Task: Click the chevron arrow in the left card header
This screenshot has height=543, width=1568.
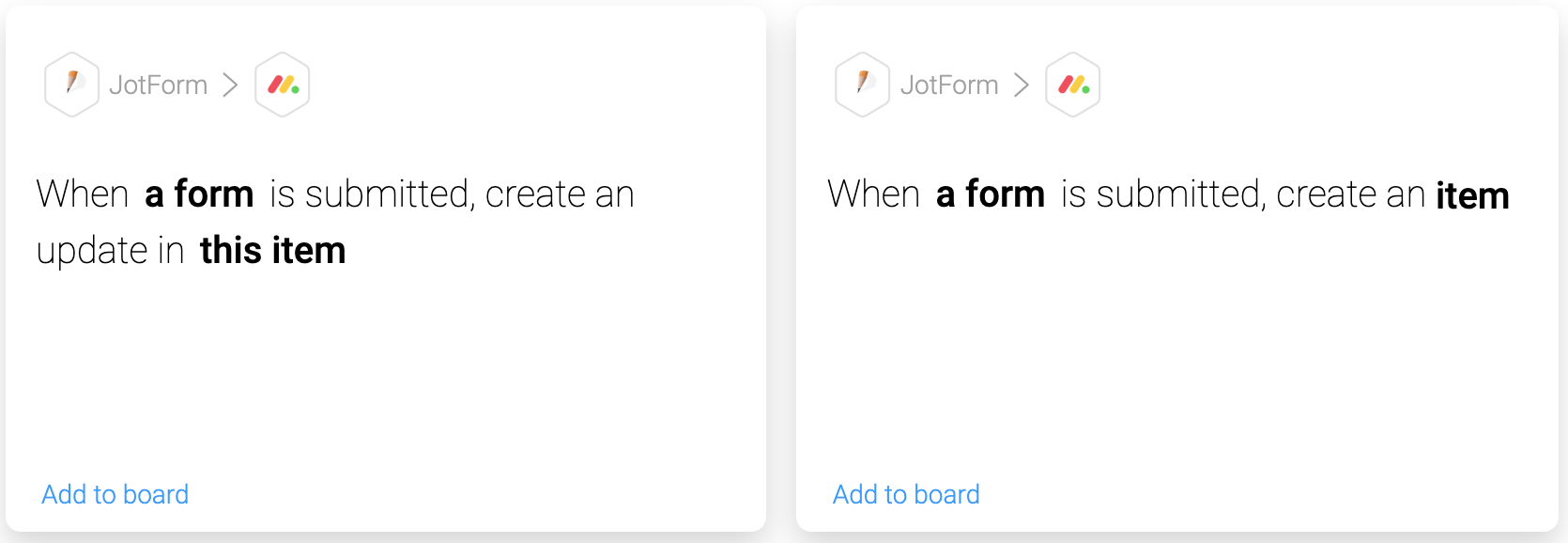Action: 230,85
